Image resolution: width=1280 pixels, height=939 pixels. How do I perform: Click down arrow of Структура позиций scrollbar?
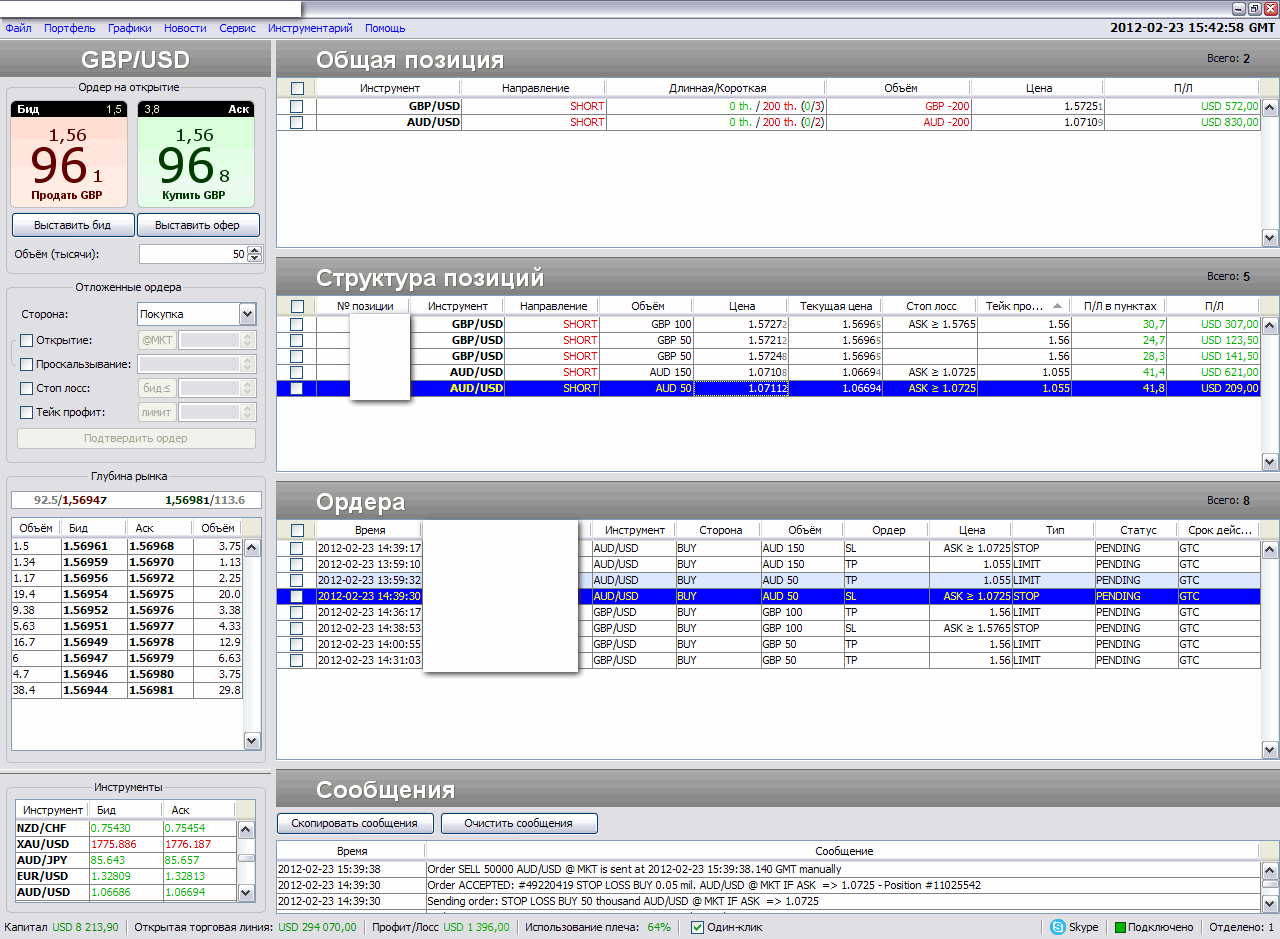point(1270,462)
